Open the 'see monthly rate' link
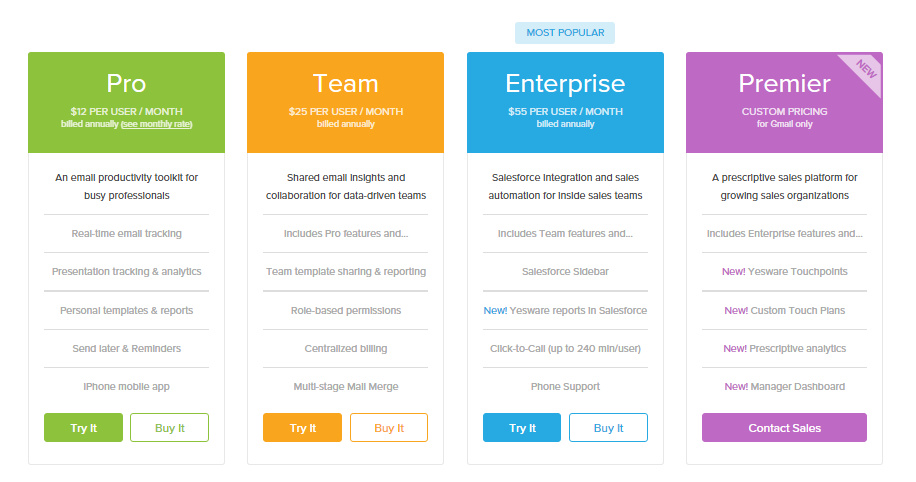Viewport: 916px width, 482px height. point(157,124)
